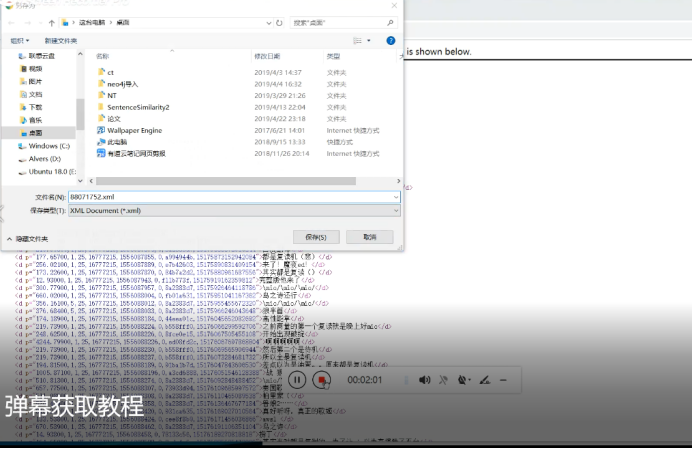Click the magnifier icon in the search box
The height and width of the screenshot is (449, 692).
tap(390, 23)
